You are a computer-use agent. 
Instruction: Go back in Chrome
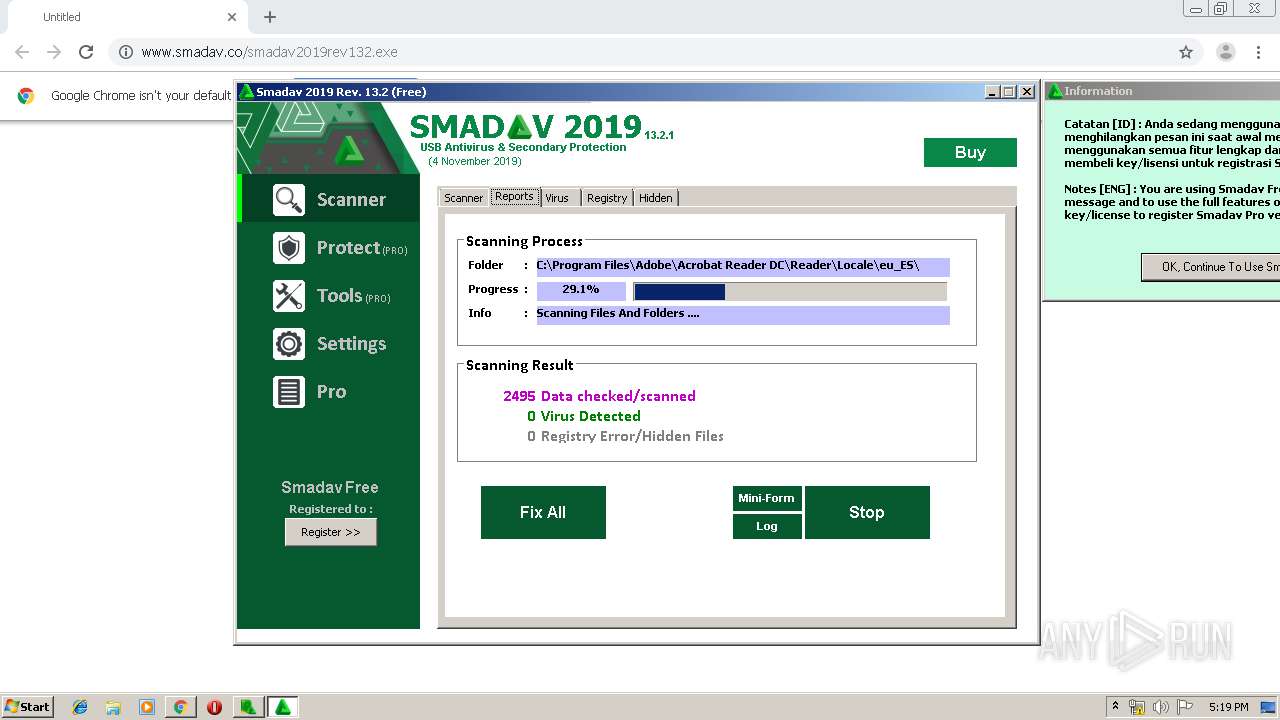pyautogui.click(x=22, y=52)
